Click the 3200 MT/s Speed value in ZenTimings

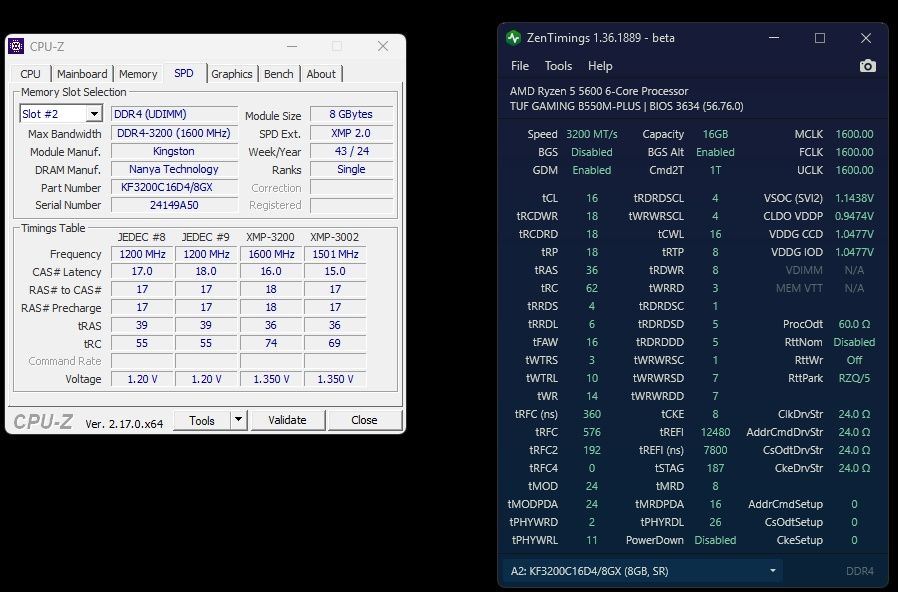coord(592,134)
